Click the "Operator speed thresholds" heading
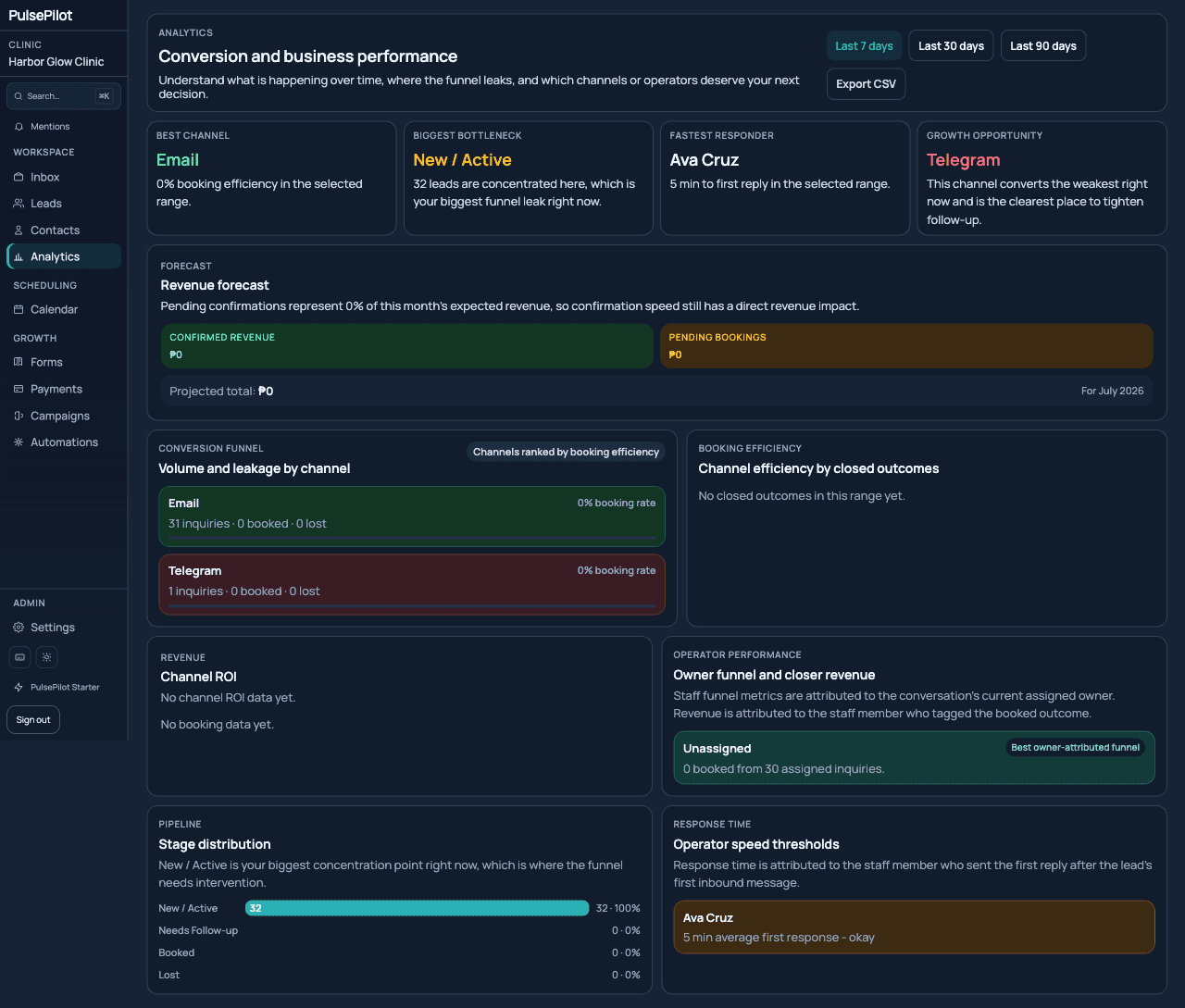 (756, 844)
